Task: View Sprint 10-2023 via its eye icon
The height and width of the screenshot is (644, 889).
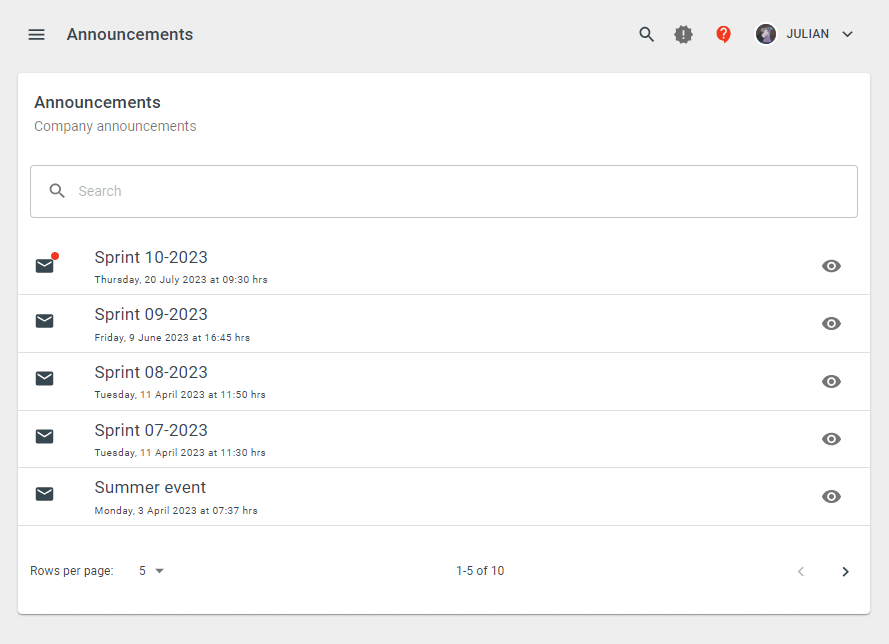Action: 831,266
